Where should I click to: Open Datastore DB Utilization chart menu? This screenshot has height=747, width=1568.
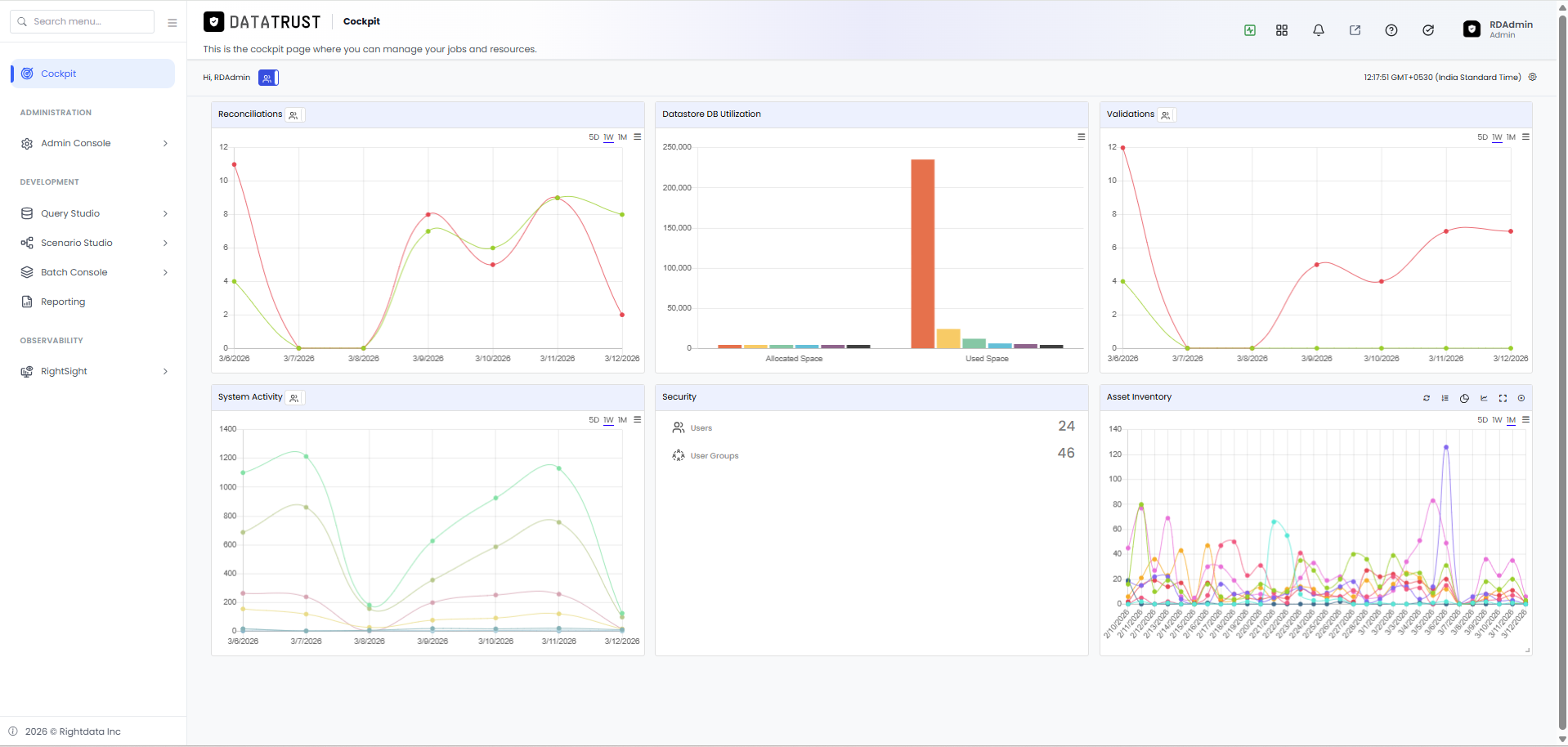tap(1081, 136)
